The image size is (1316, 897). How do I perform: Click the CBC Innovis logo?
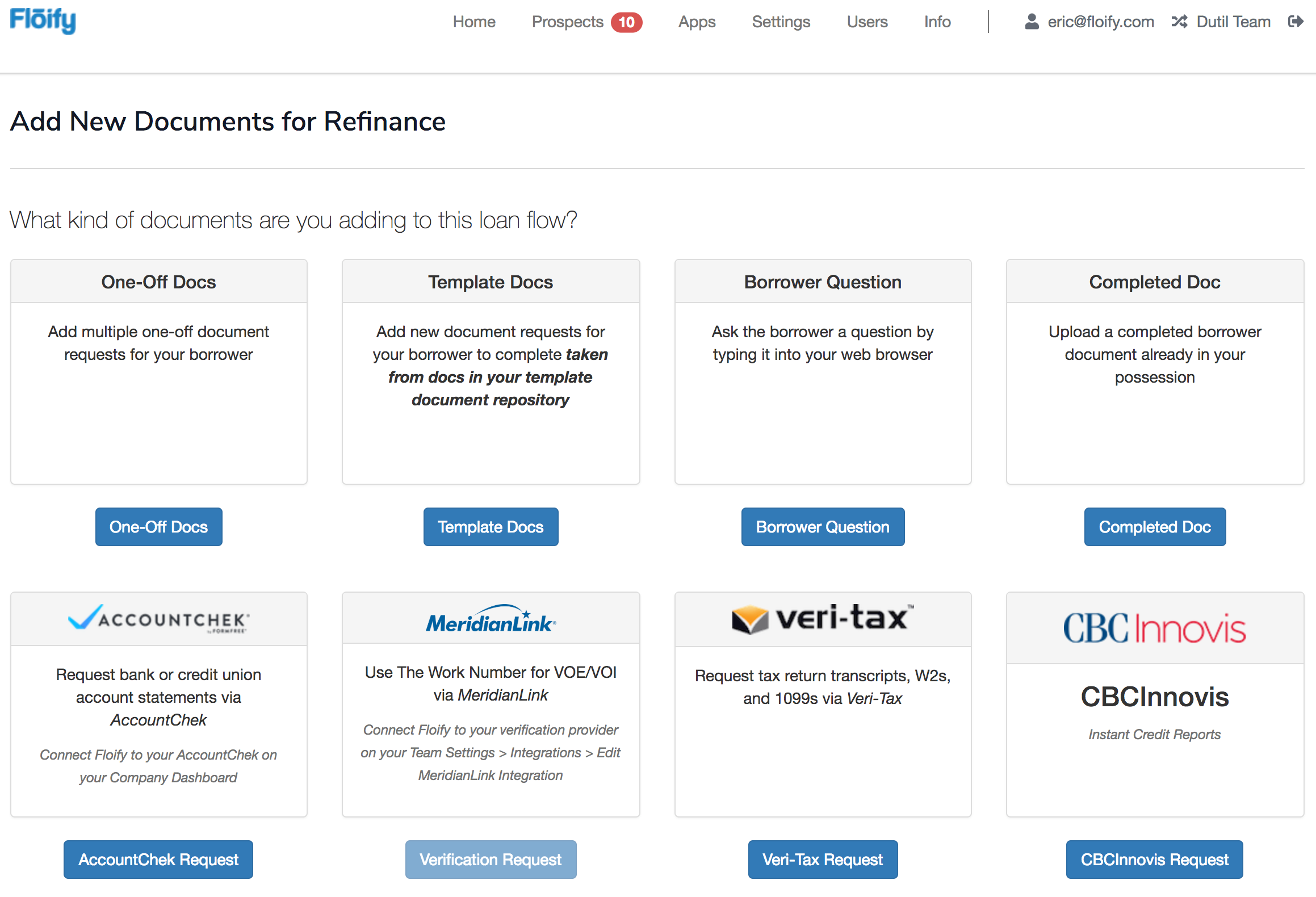(x=1154, y=628)
